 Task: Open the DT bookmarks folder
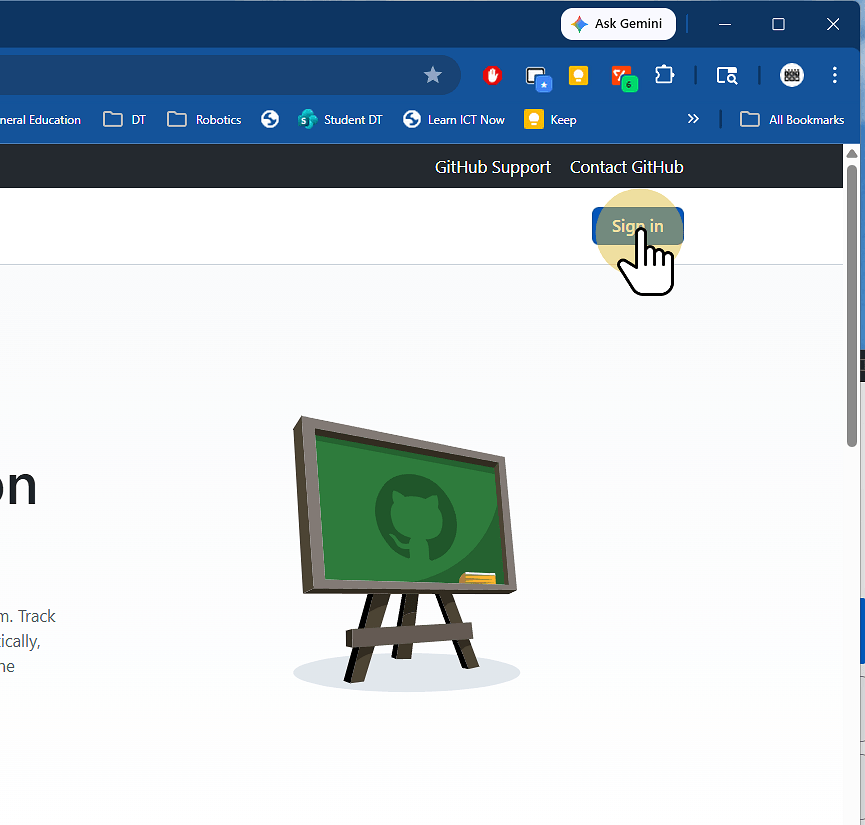coord(125,119)
